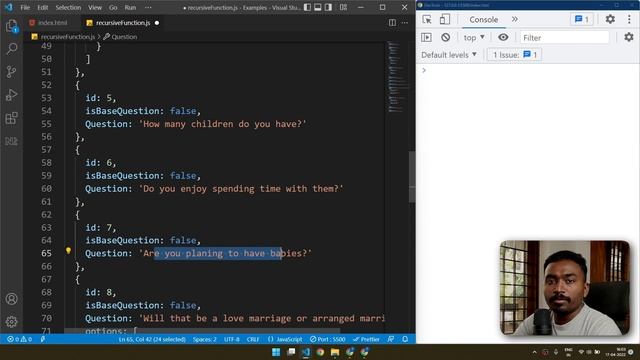Select the Console tab in DevTools
This screenshot has height=360, width=640.
point(483,19)
